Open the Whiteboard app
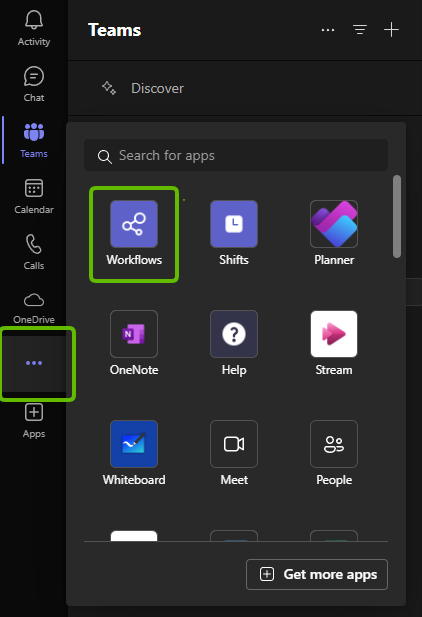The height and width of the screenshot is (617, 422). click(134, 453)
